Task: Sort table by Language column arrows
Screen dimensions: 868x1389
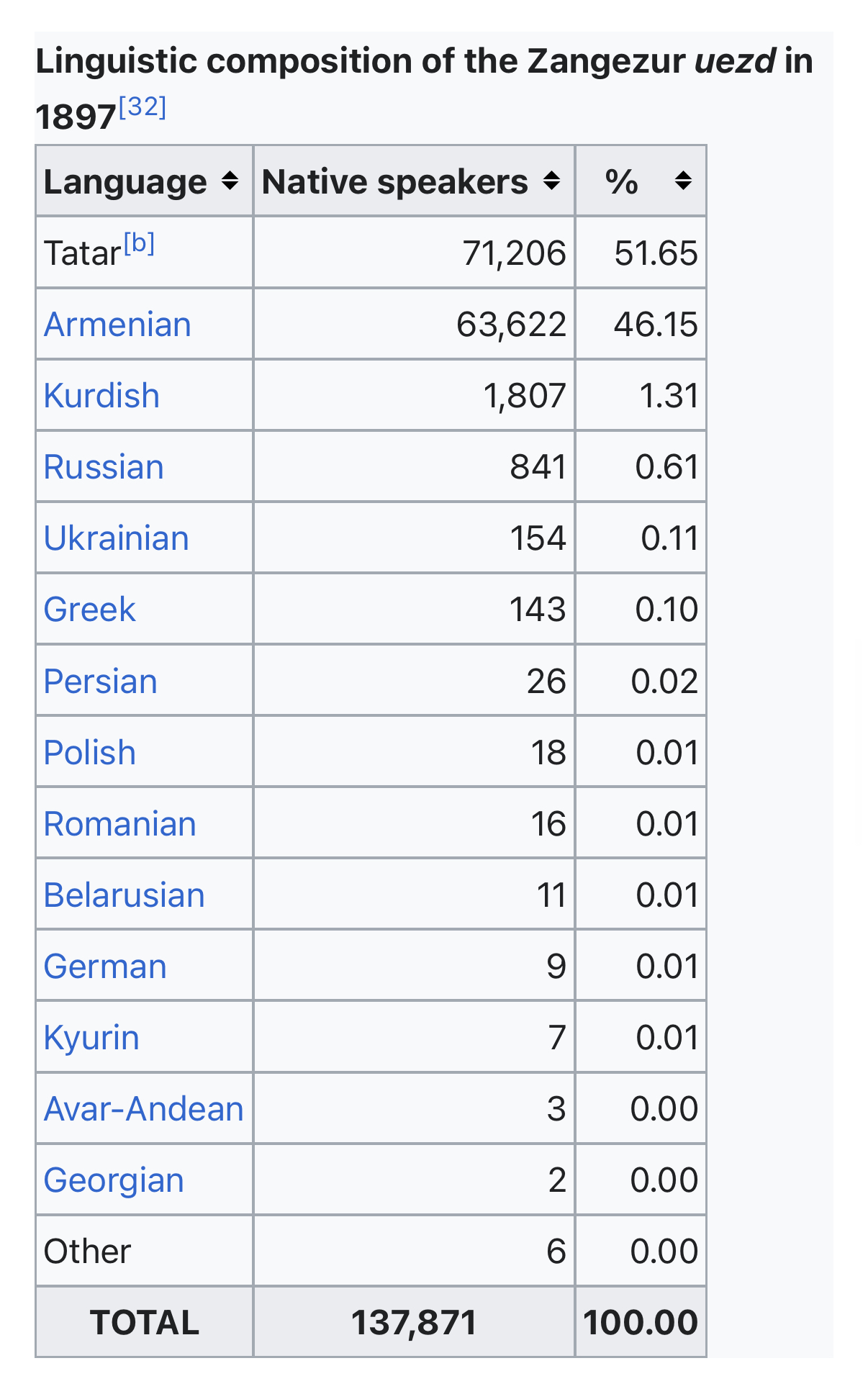Action: click(x=230, y=181)
